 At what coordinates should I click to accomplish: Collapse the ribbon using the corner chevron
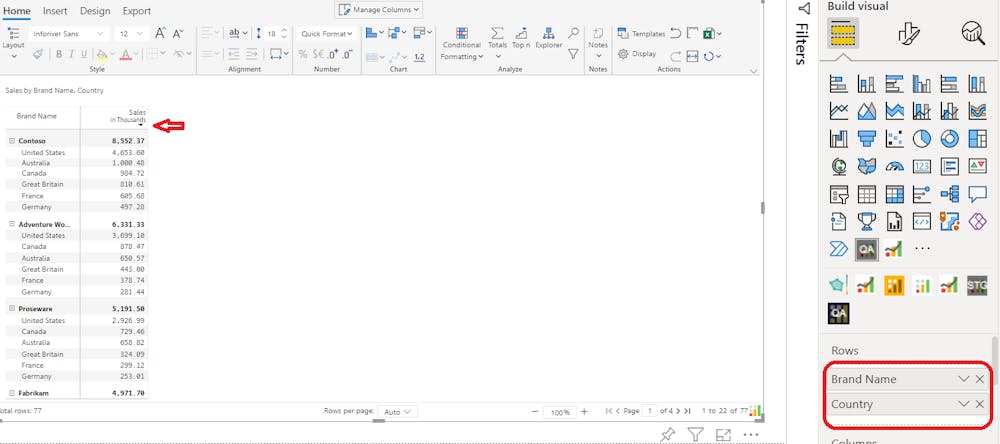click(x=754, y=71)
